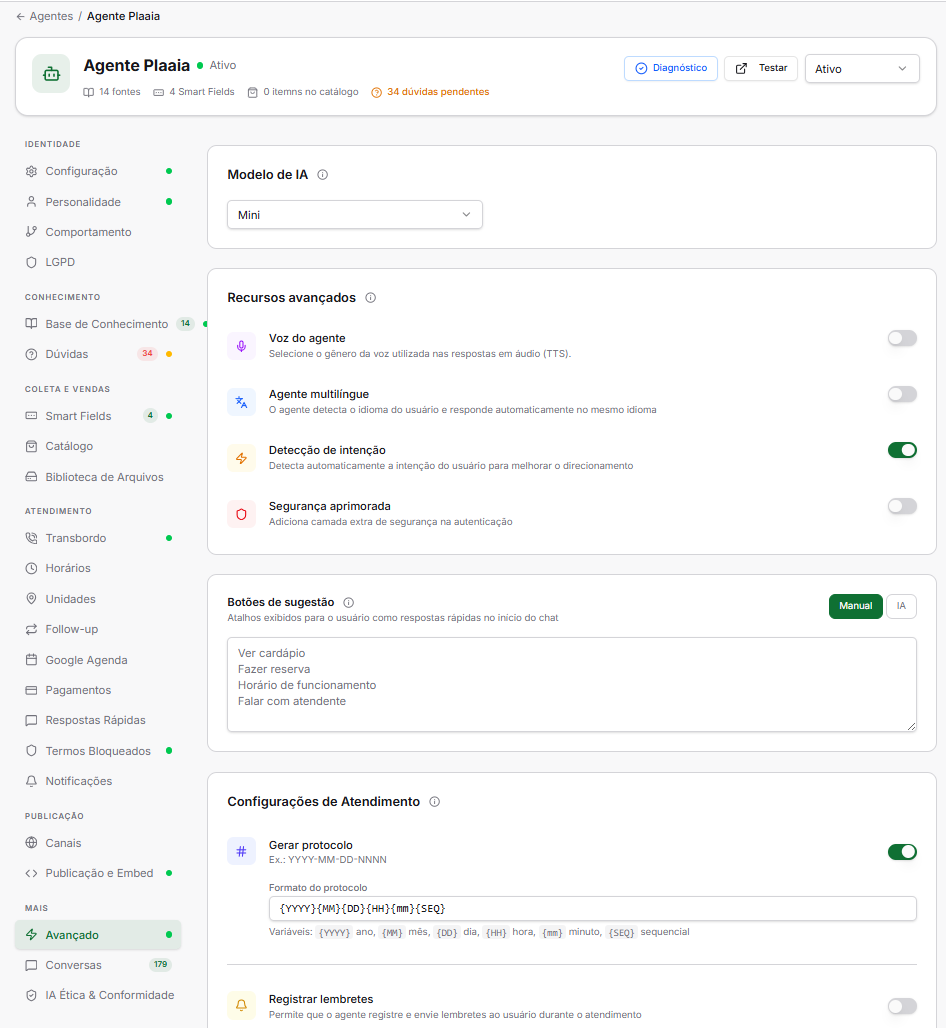Image resolution: width=946 pixels, height=1028 pixels.
Task: Open Biblioteca de Arquivos
Action: (98, 477)
